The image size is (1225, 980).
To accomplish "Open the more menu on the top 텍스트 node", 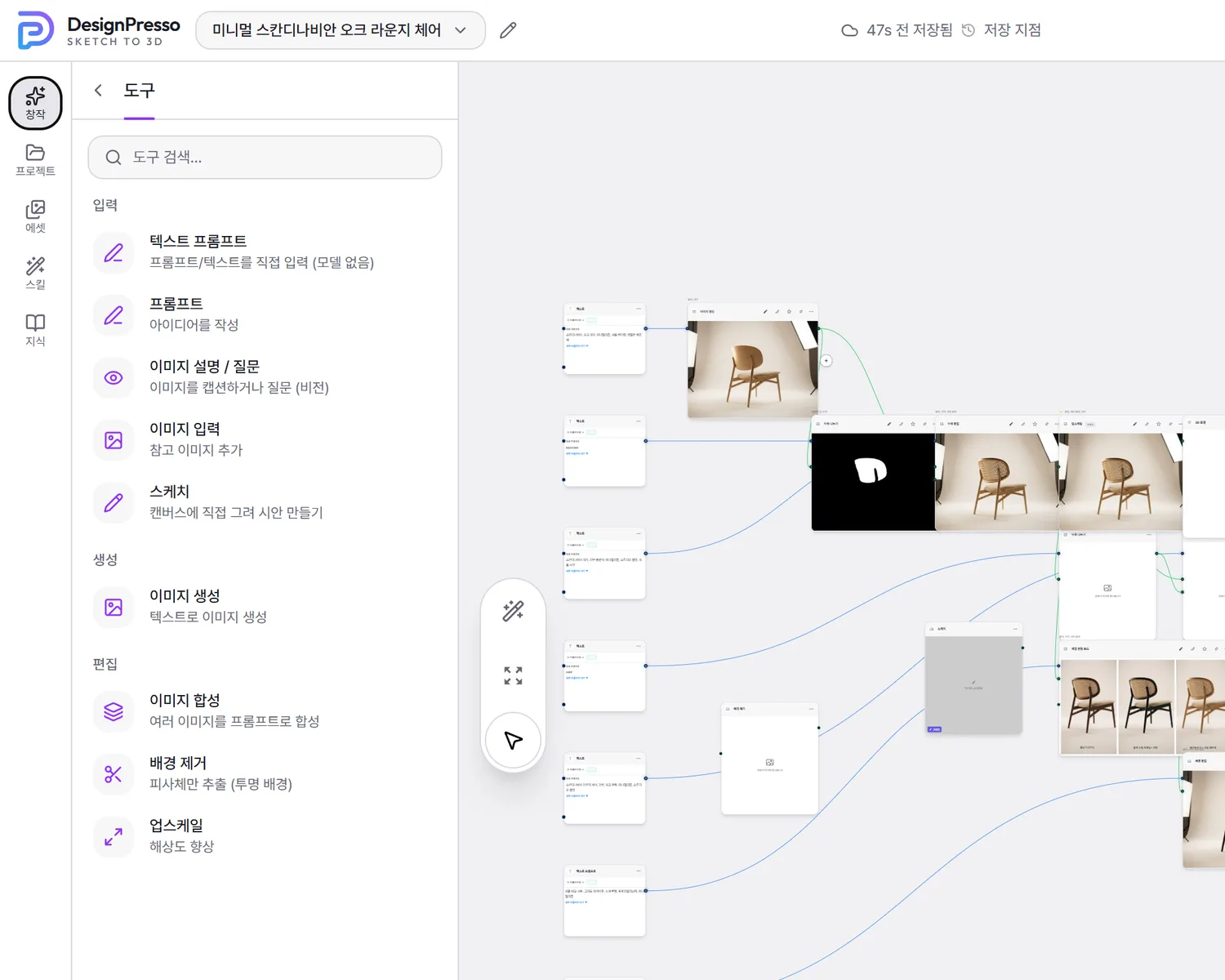I will click(639, 309).
